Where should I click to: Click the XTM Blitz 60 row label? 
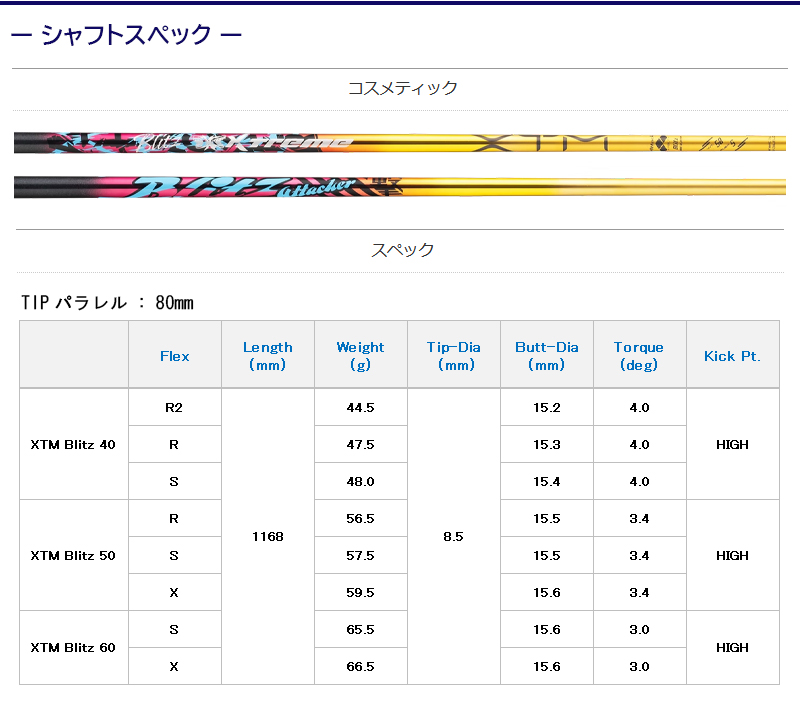click(73, 647)
